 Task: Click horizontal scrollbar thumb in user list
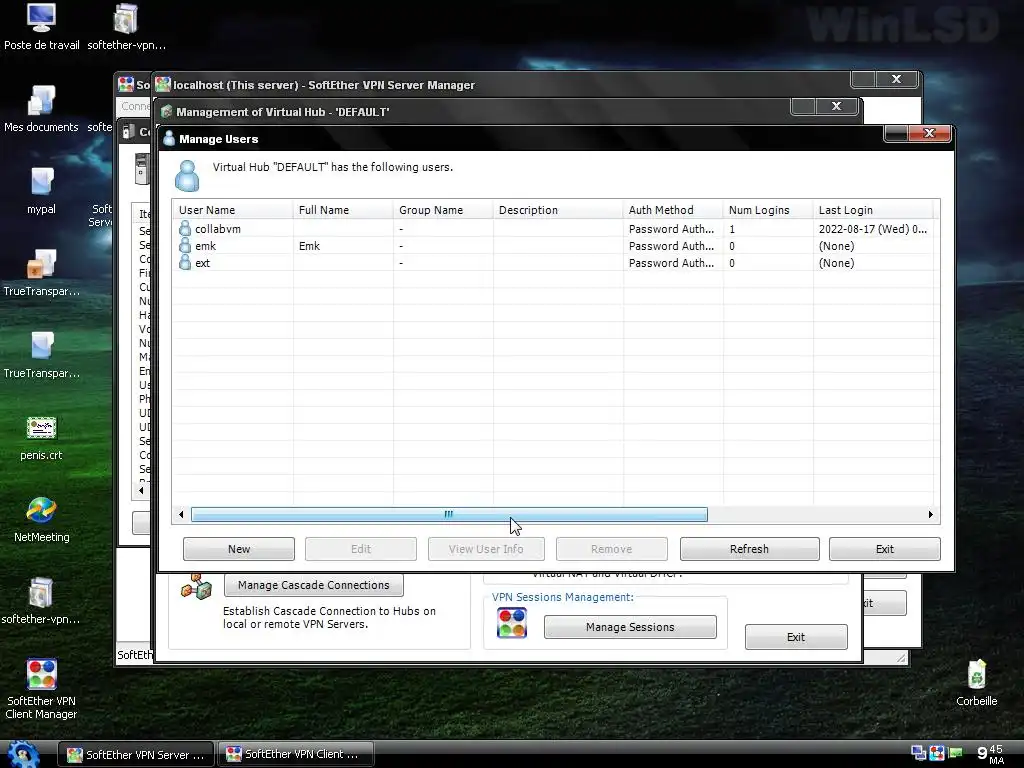[449, 515]
